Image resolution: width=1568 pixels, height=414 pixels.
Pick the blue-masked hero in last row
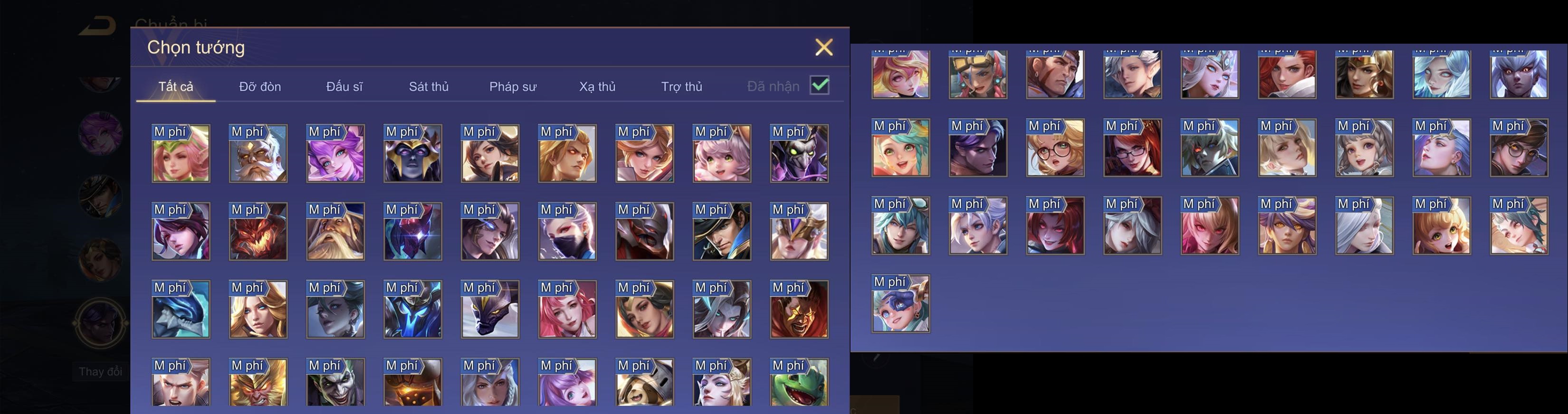click(x=900, y=303)
